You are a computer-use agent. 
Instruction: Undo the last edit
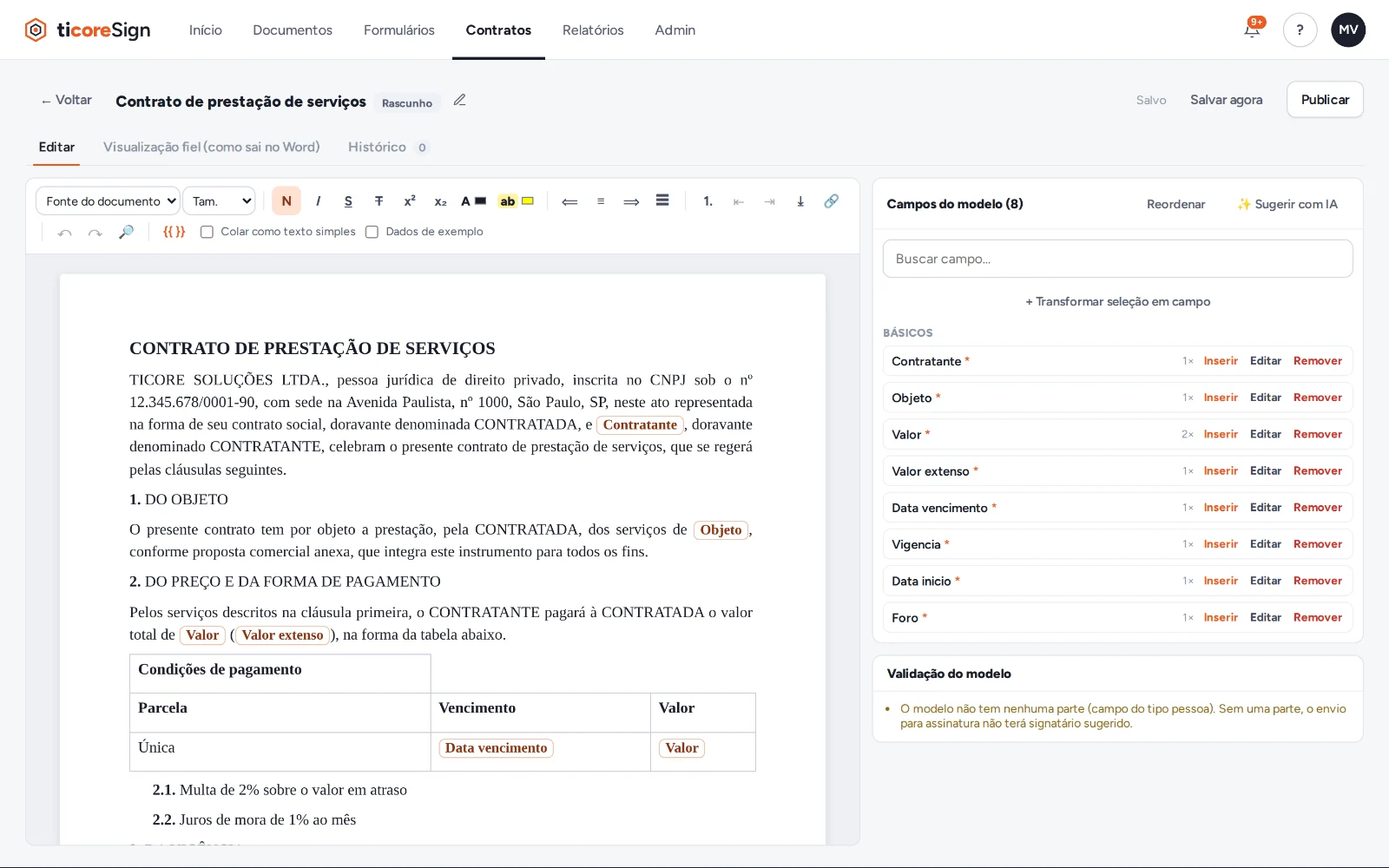(64, 233)
